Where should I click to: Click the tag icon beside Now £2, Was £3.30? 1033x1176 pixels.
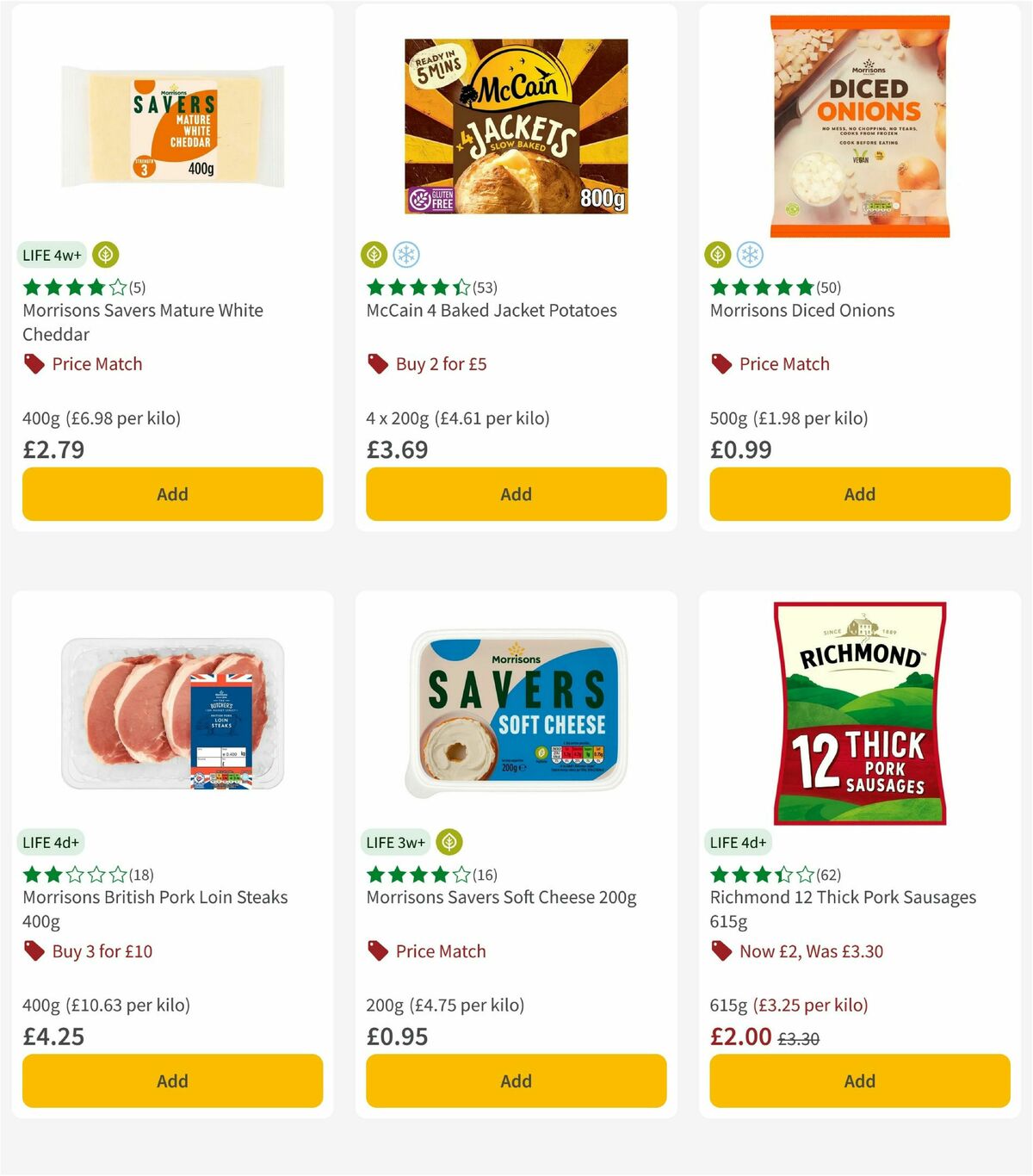(x=721, y=951)
